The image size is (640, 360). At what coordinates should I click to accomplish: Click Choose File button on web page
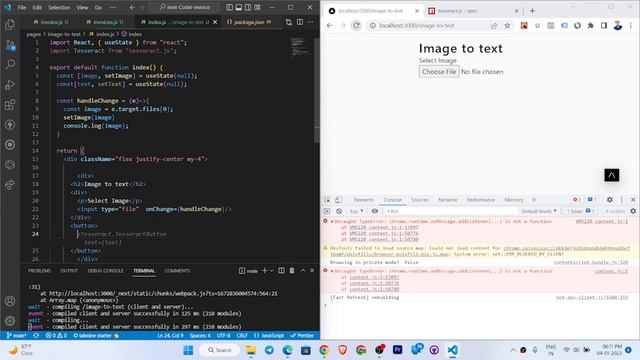[439, 72]
